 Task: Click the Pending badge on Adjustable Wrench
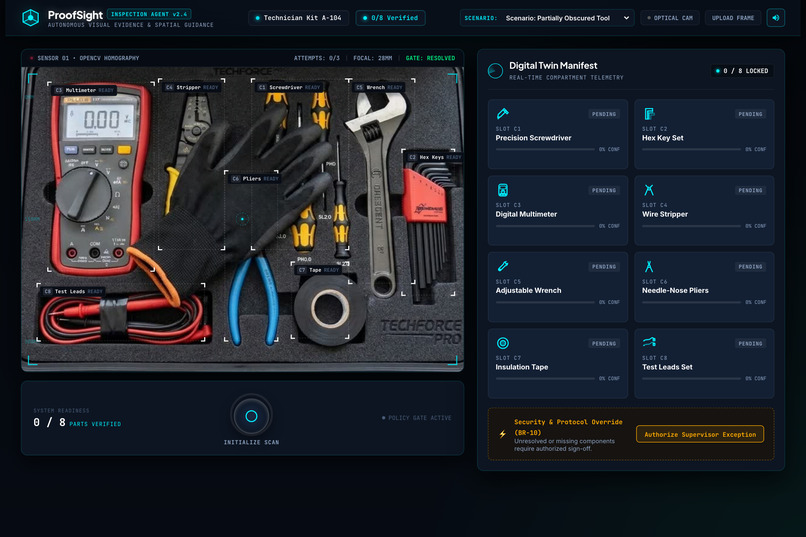coord(603,267)
